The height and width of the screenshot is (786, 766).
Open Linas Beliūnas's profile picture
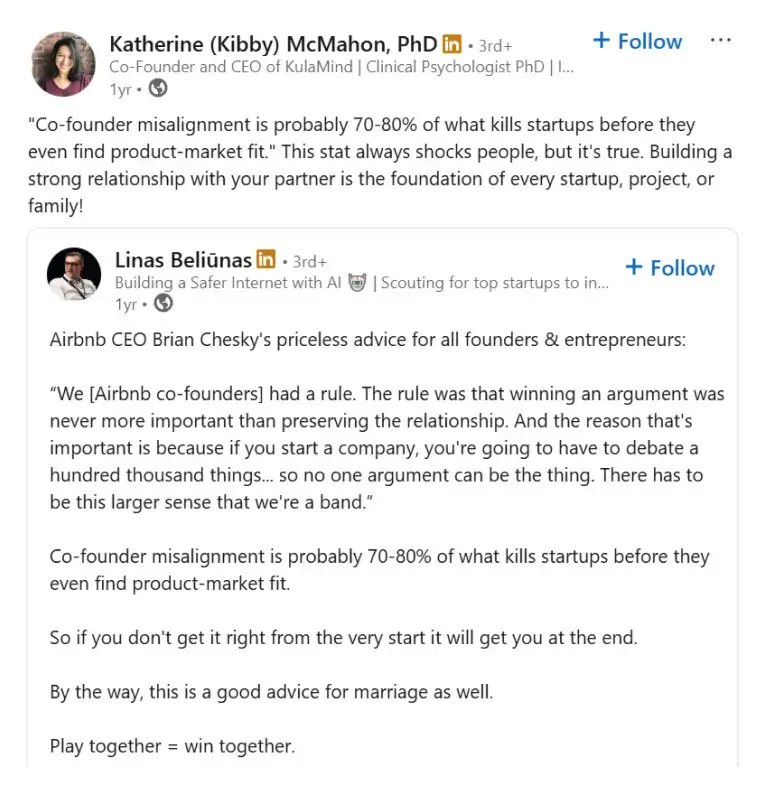[x=74, y=274]
